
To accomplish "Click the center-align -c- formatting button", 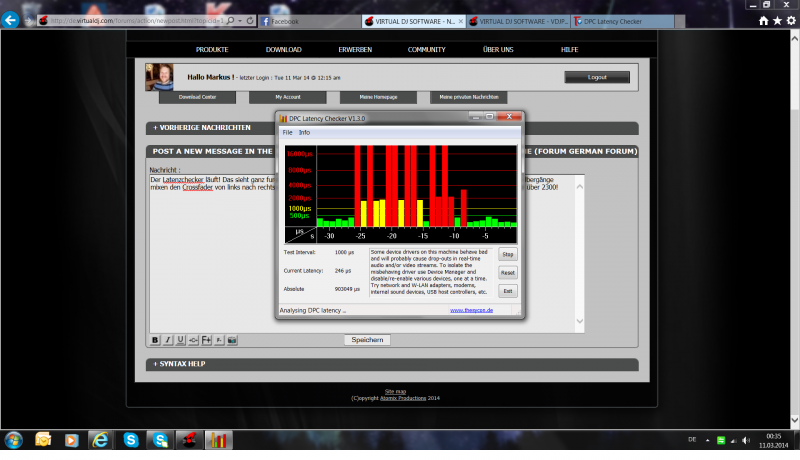I will (193, 340).
